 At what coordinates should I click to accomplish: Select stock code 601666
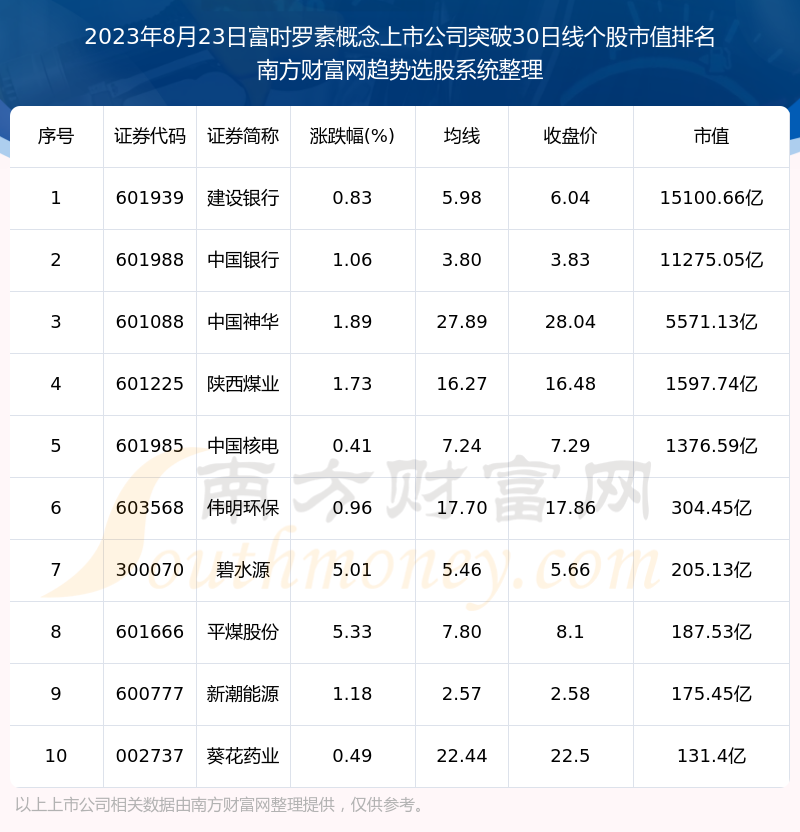(150, 632)
